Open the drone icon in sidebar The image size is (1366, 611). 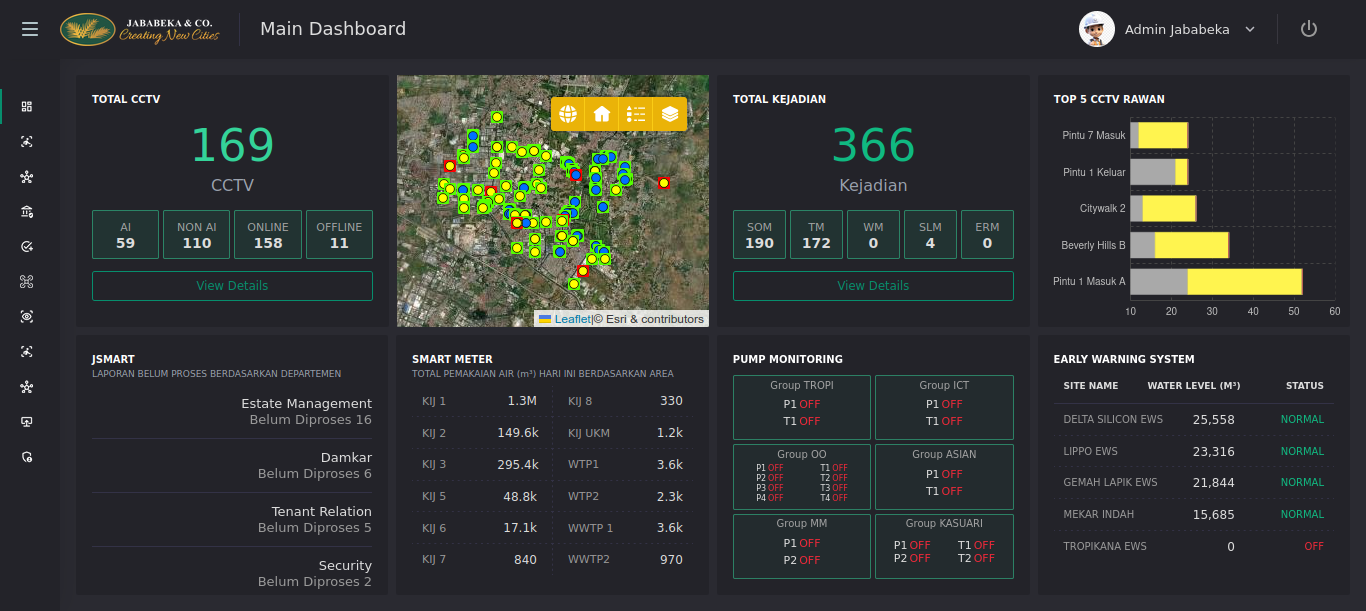coord(27,281)
